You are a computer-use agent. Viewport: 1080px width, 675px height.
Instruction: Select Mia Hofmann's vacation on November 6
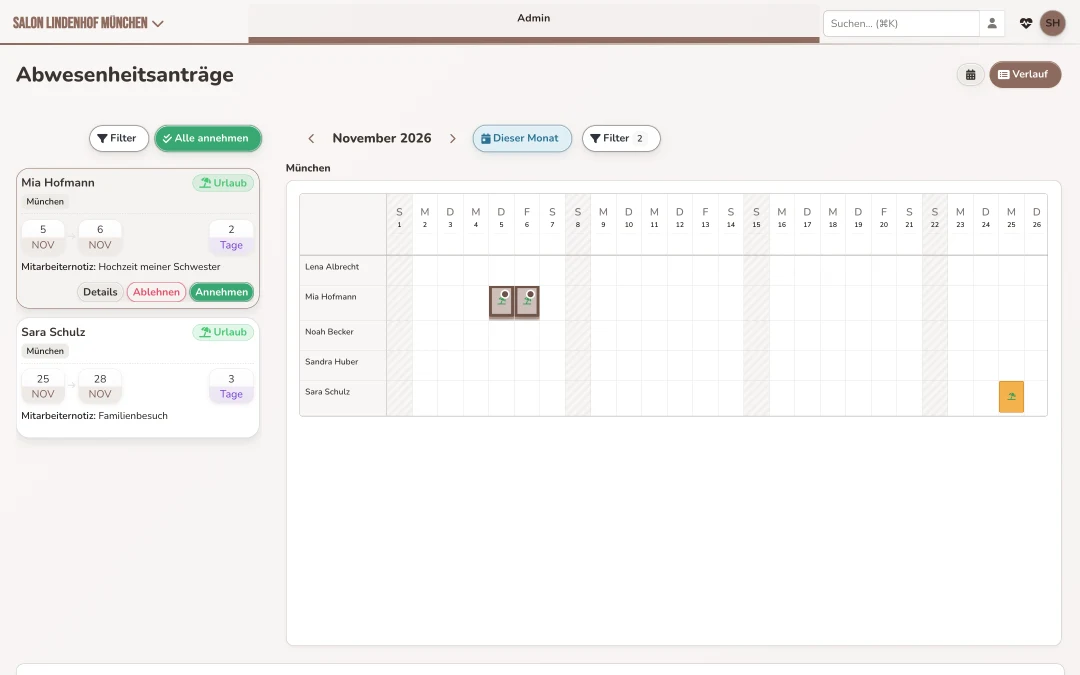tap(527, 302)
